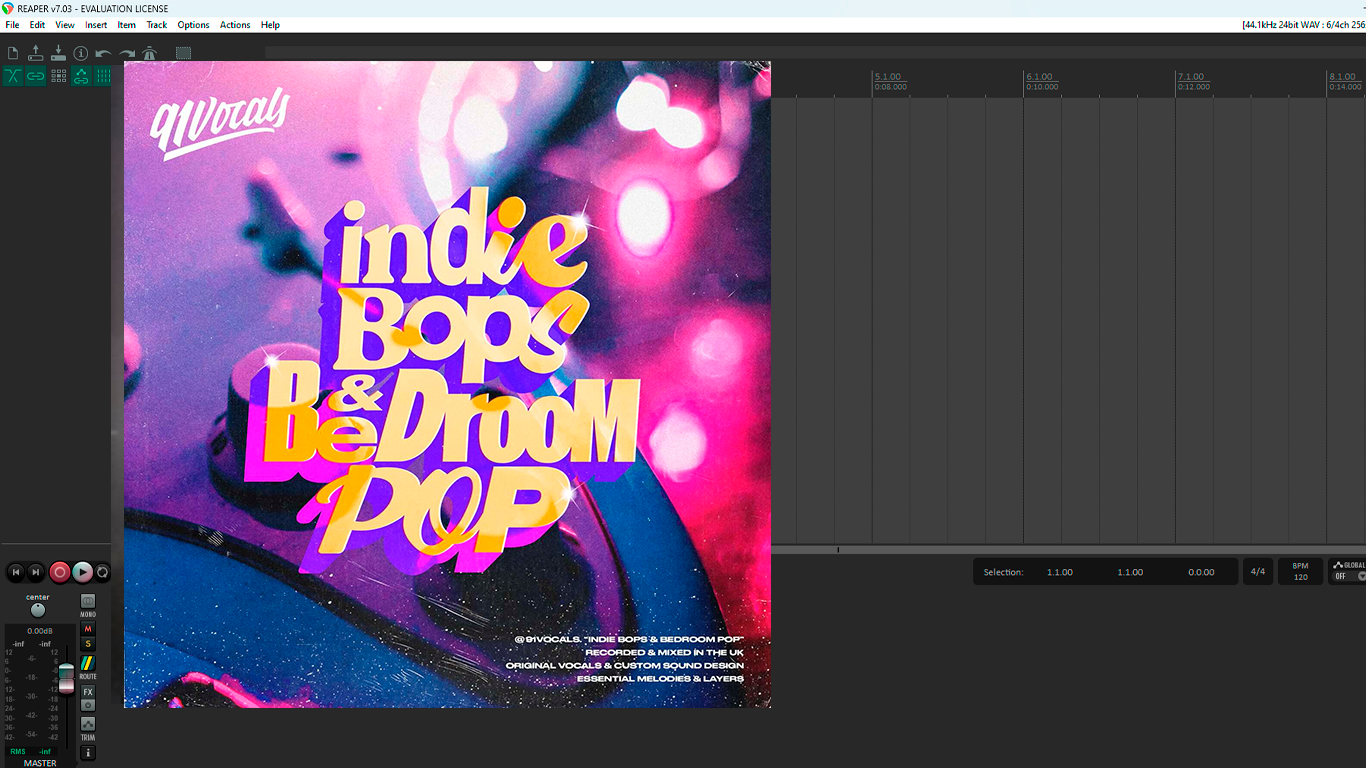This screenshot has width=1366, height=768.
Task: Toggle master FX bypass power icon
Action: point(88,705)
